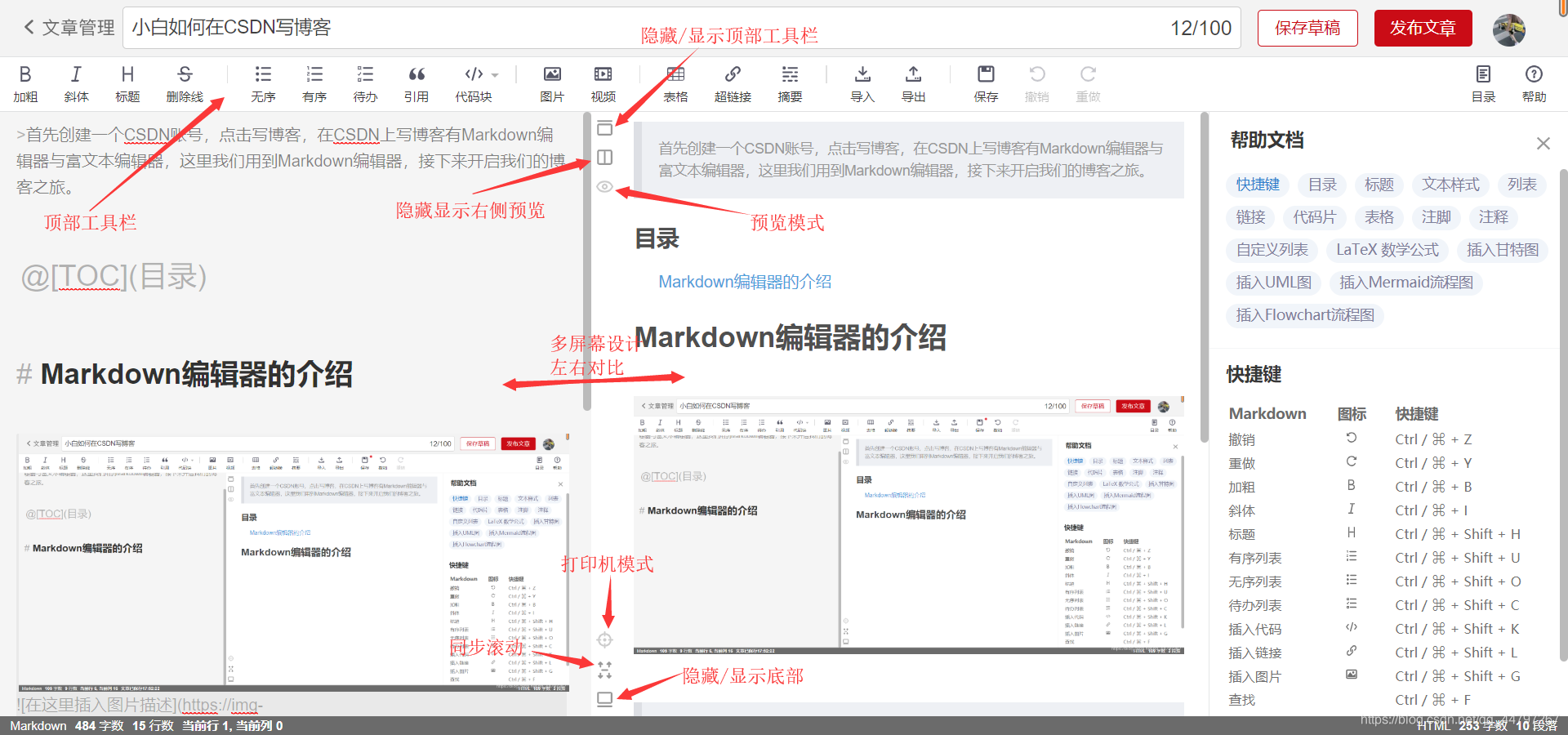Viewport: 1568px width, 735px height.
Task: Edit the article title field
Action: (x=682, y=28)
